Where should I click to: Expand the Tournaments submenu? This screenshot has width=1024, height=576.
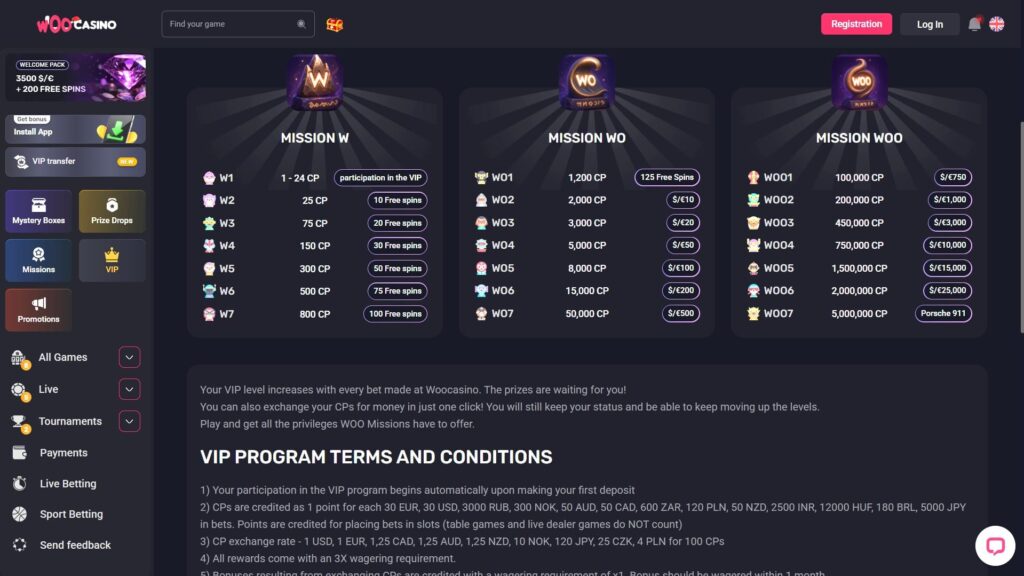(x=129, y=421)
